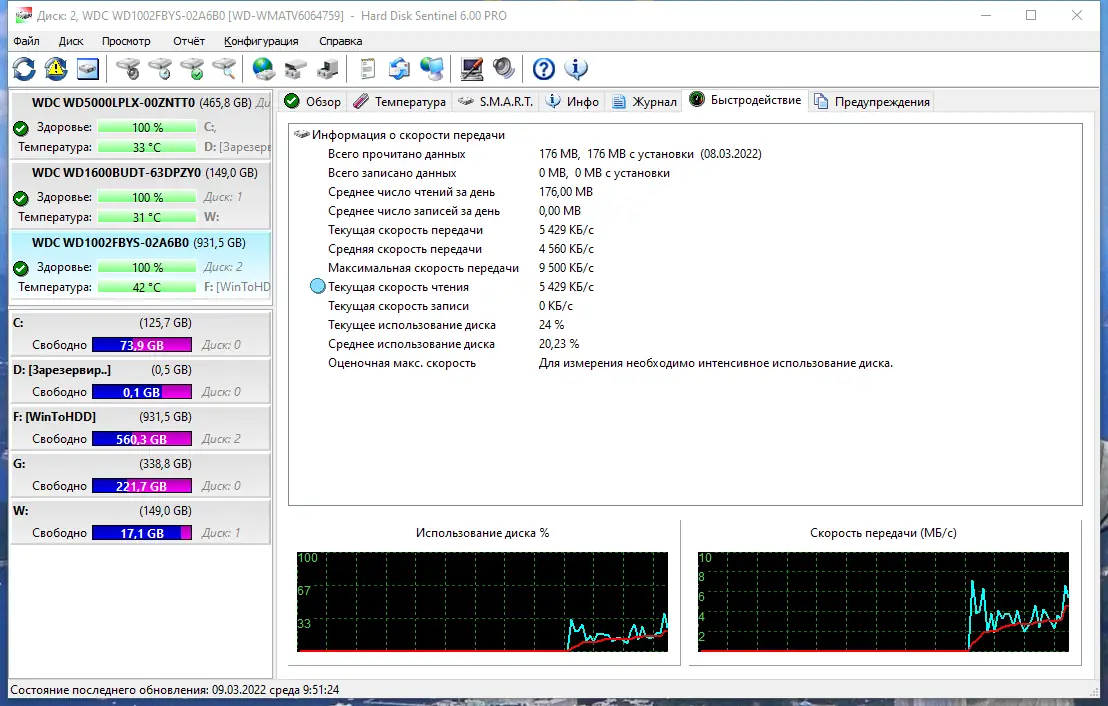Viewport: 1108px width, 706px height.
Task: Click the Среднее использование диска 20,23 % value
Action: click(558, 344)
